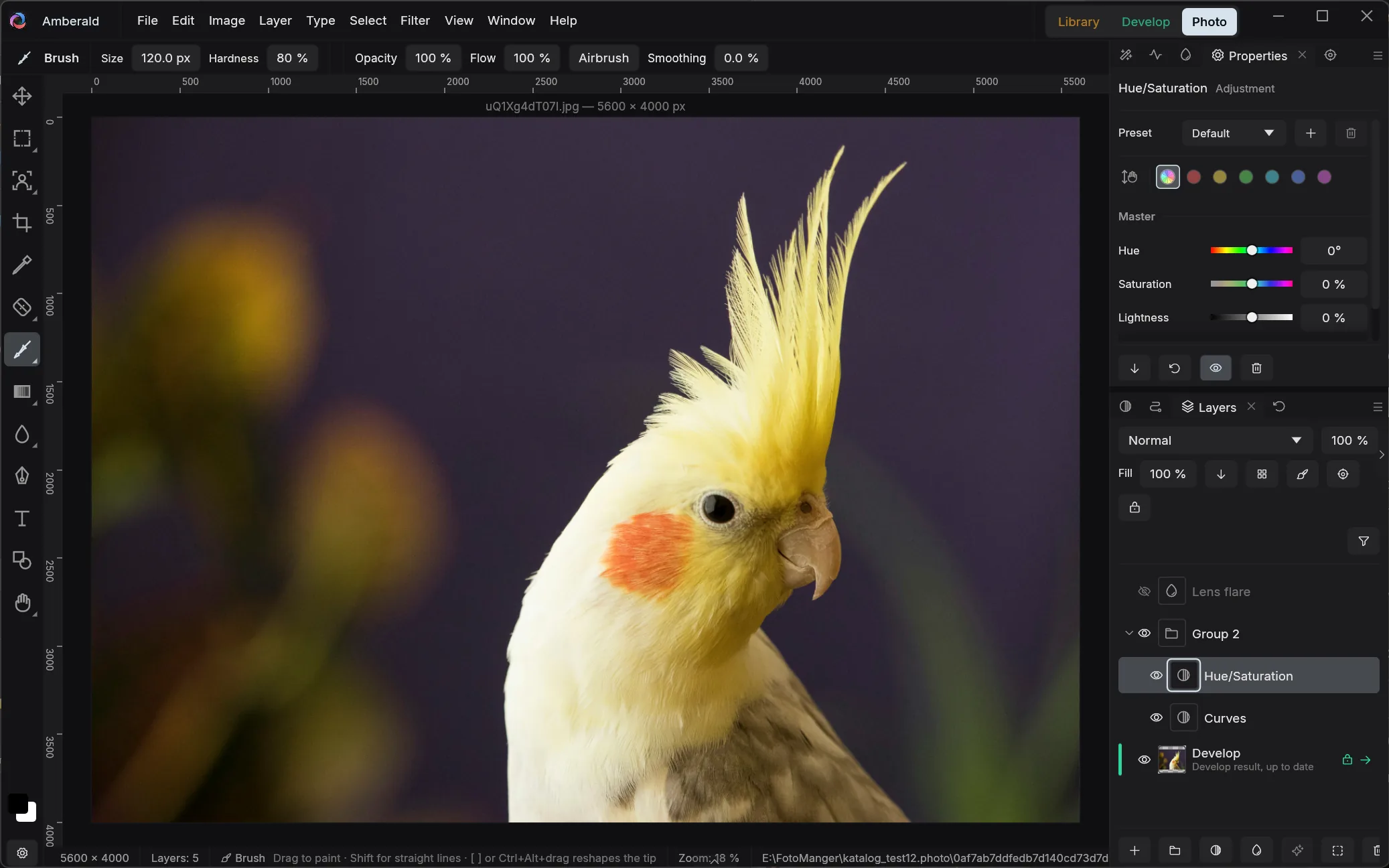
Task: Add a new layer with plus icon
Action: (1135, 851)
